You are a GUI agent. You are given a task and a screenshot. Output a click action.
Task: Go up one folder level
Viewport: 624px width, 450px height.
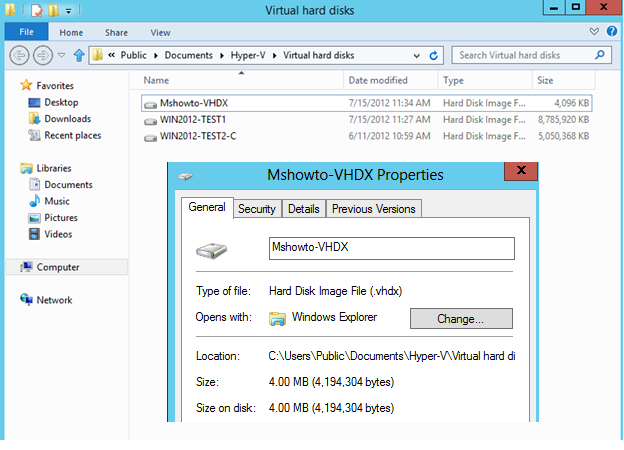(x=79, y=55)
